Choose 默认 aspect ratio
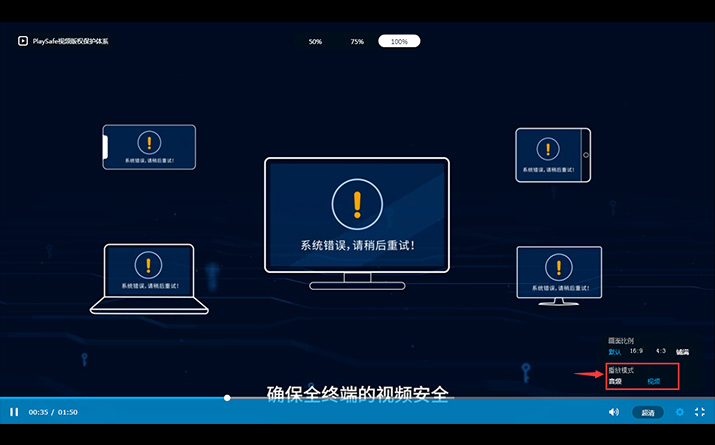Image resolution: width=715 pixels, height=445 pixels. tap(615, 352)
